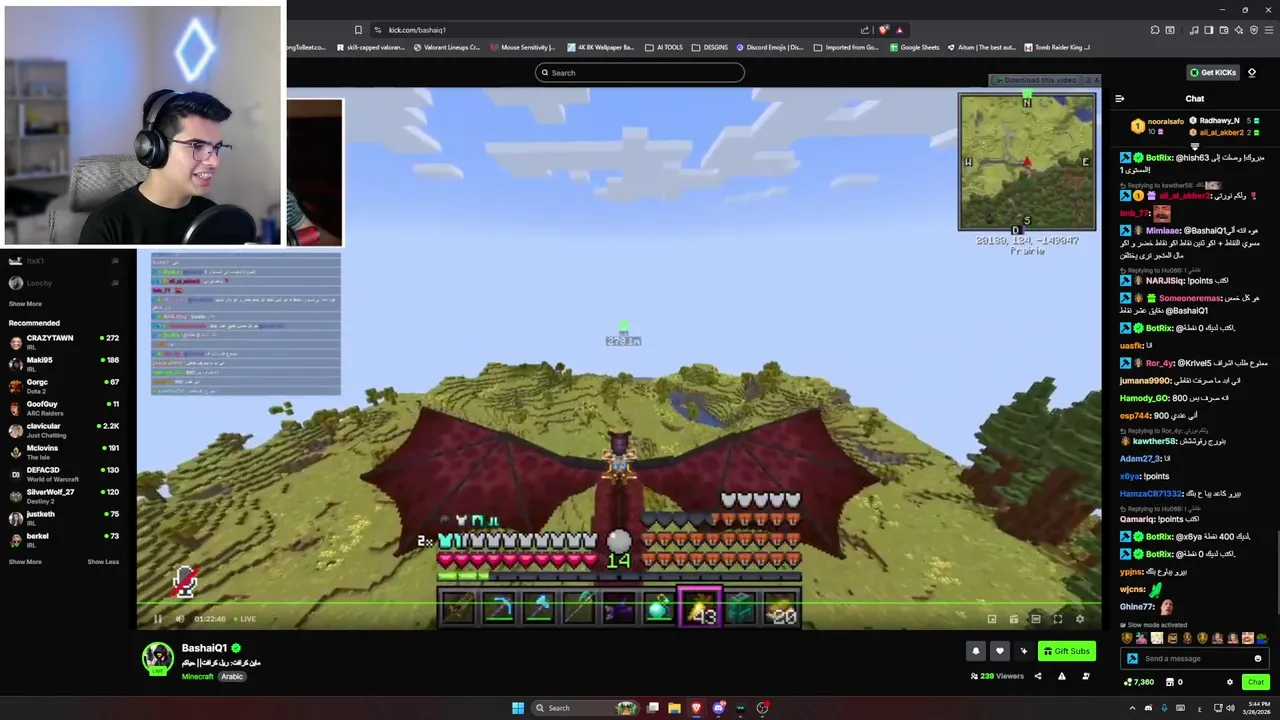Click the Minecraft category link
The height and width of the screenshot is (720, 1280).
point(197,676)
